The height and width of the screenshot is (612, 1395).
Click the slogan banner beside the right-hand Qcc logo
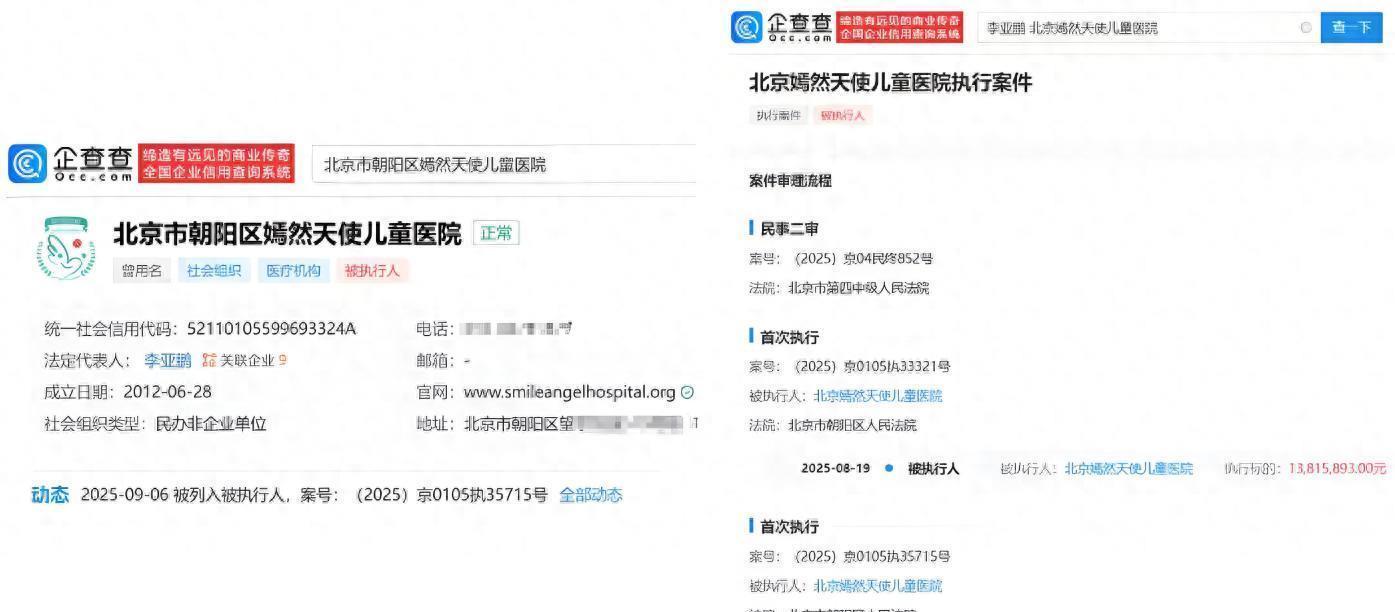click(901, 27)
